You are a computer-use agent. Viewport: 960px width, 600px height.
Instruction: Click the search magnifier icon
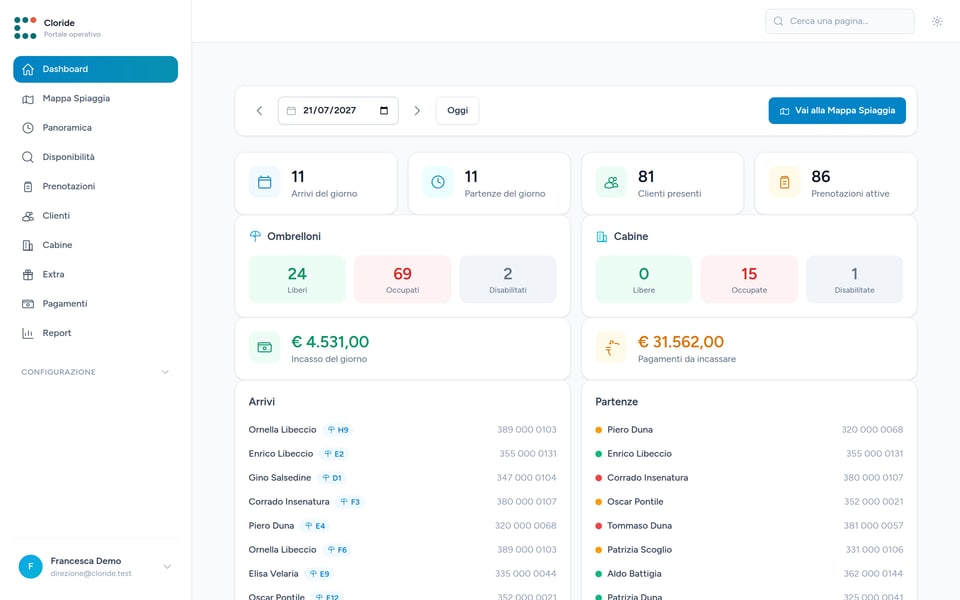coord(778,21)
